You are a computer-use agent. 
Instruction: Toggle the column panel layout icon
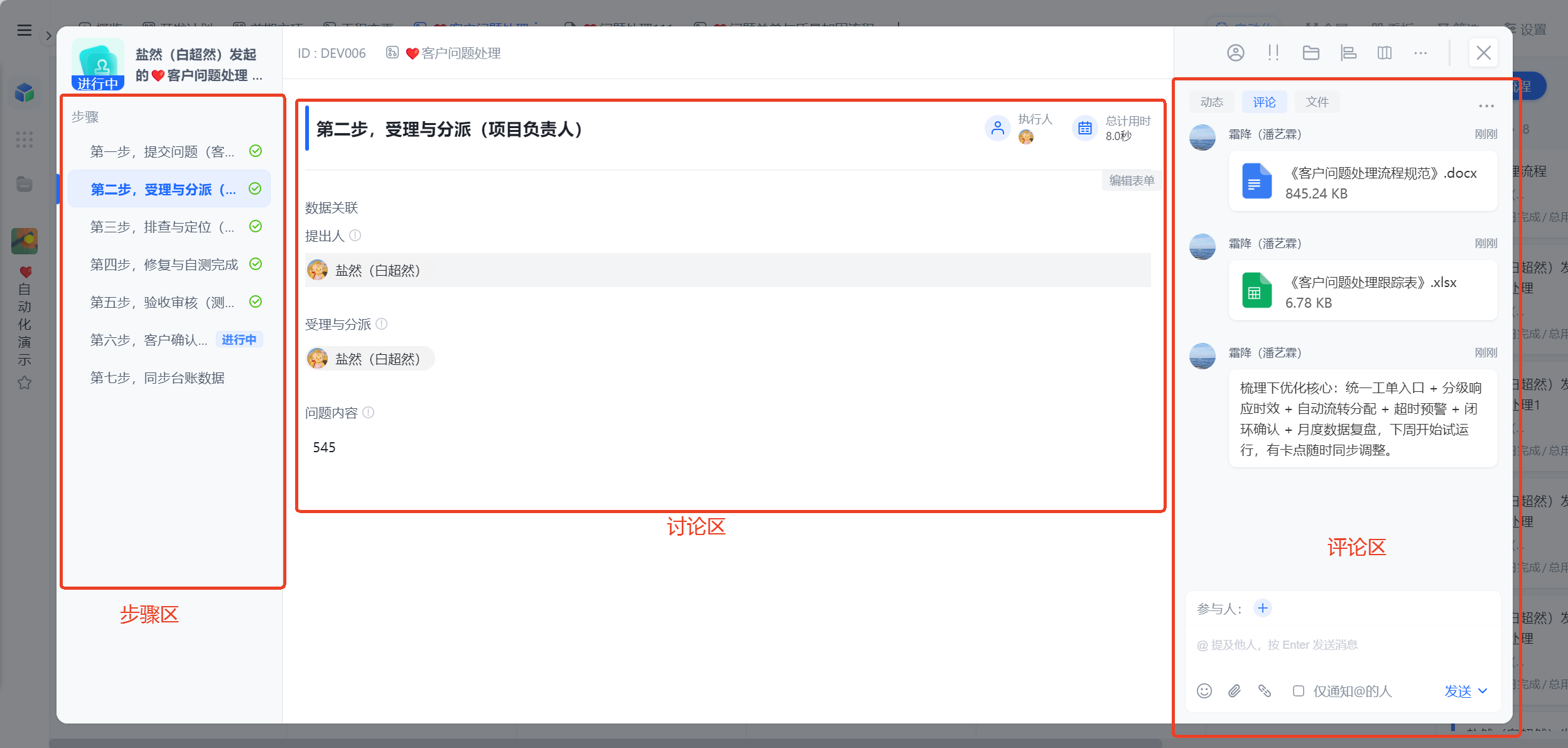(1385, 53)
